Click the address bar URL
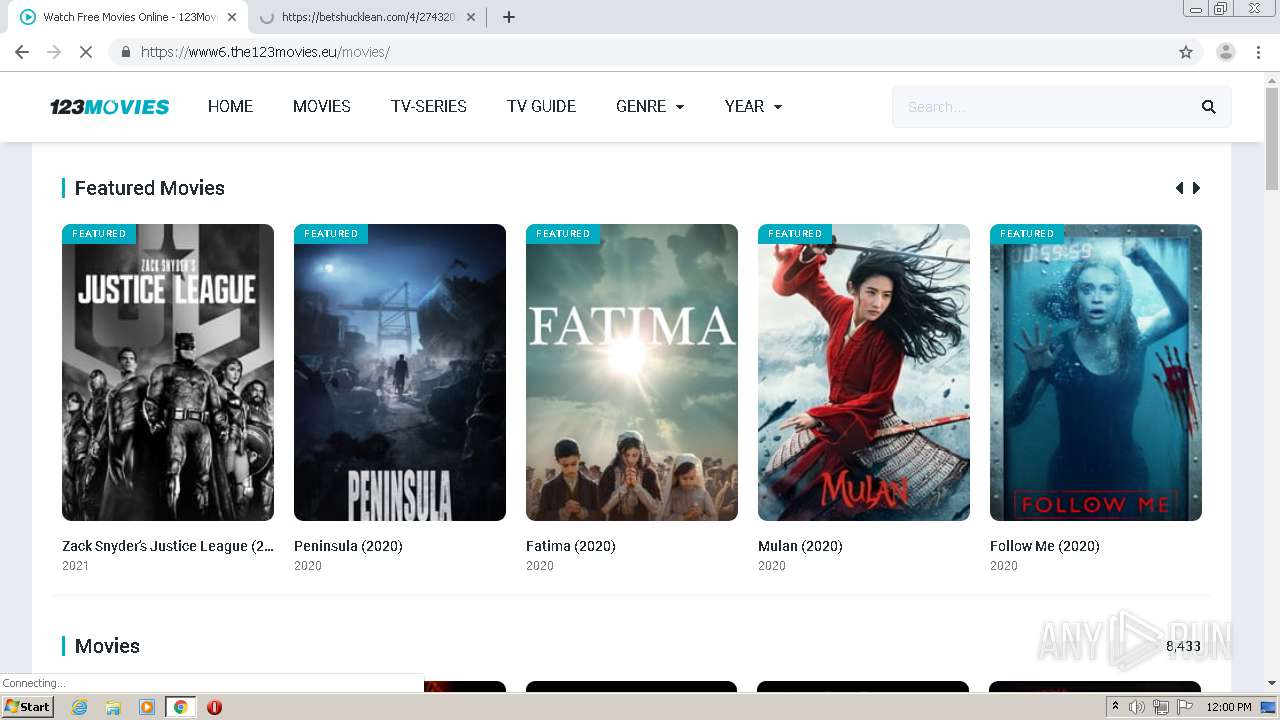The height and width of the screenshot is (720, 1280). point(265,52)
